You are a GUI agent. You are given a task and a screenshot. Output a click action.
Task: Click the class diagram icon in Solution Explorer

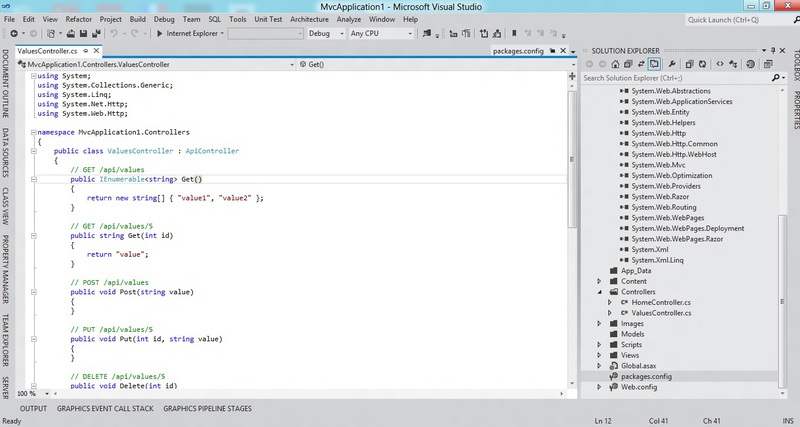pos(733,64)
